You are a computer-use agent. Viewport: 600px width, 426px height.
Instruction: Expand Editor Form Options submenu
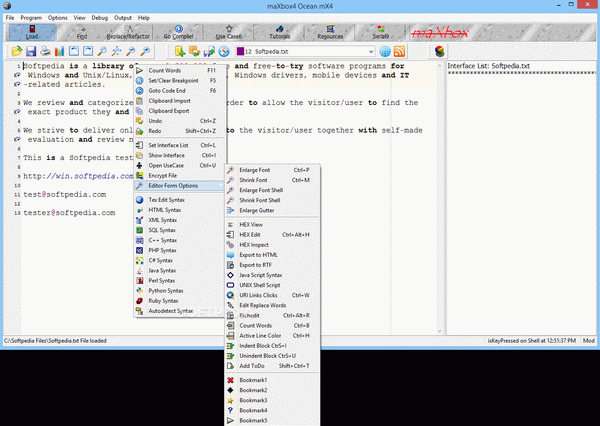180,186
